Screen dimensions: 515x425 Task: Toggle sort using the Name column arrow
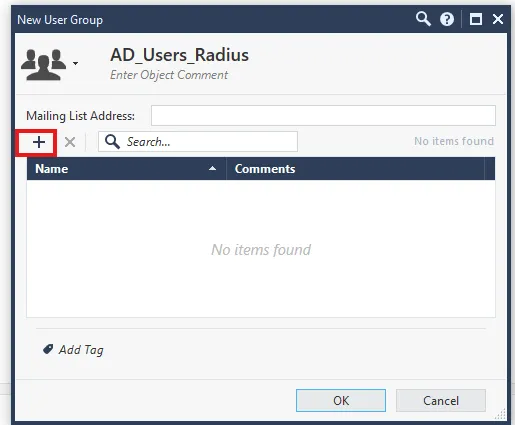[212, 168]
